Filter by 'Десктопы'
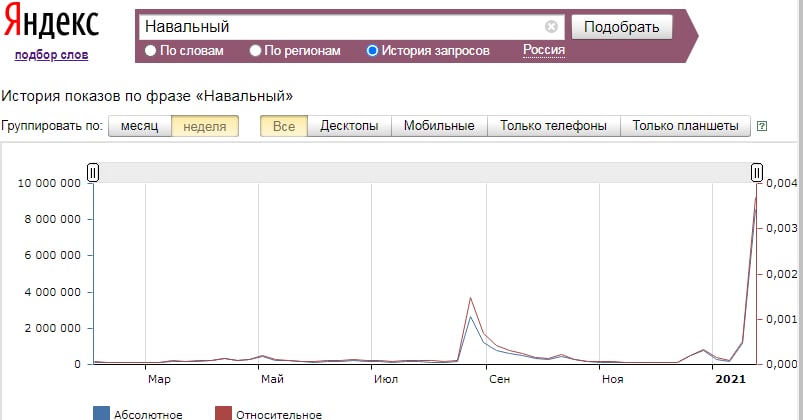 pos(349,126)
